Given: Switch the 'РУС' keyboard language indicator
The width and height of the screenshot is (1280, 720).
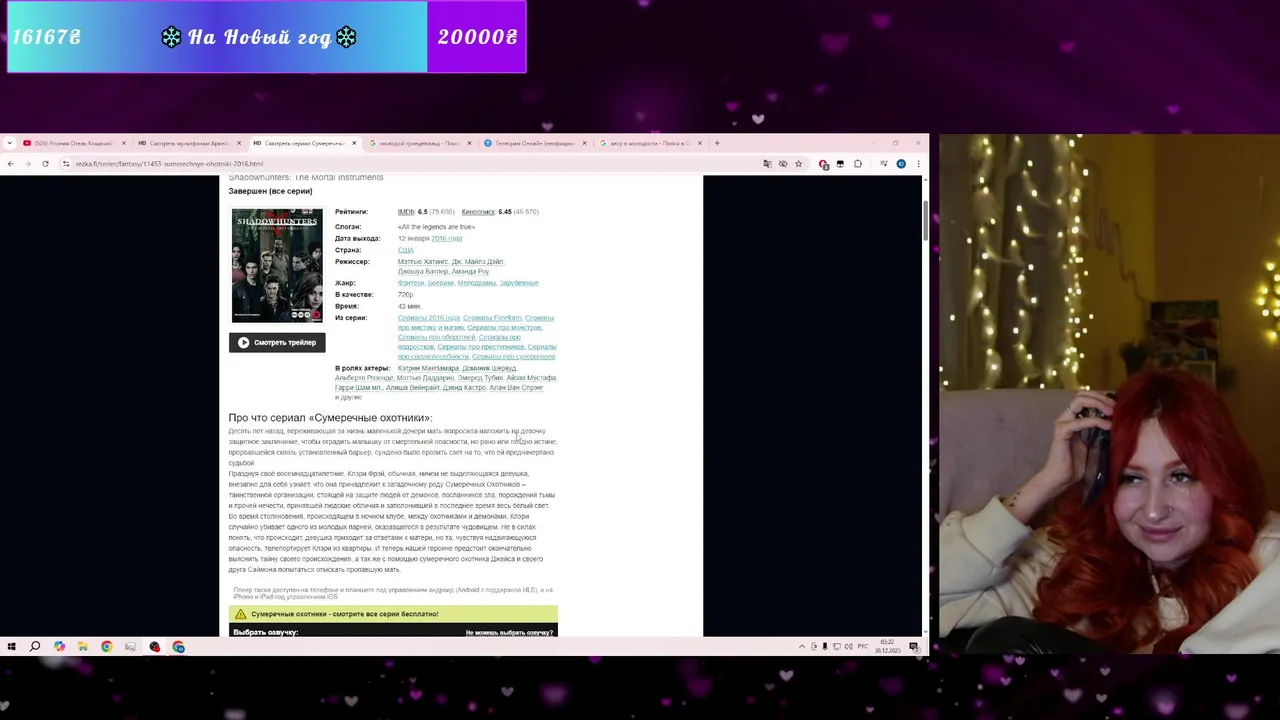Looking at the screenshot, I should pos(862,647).
